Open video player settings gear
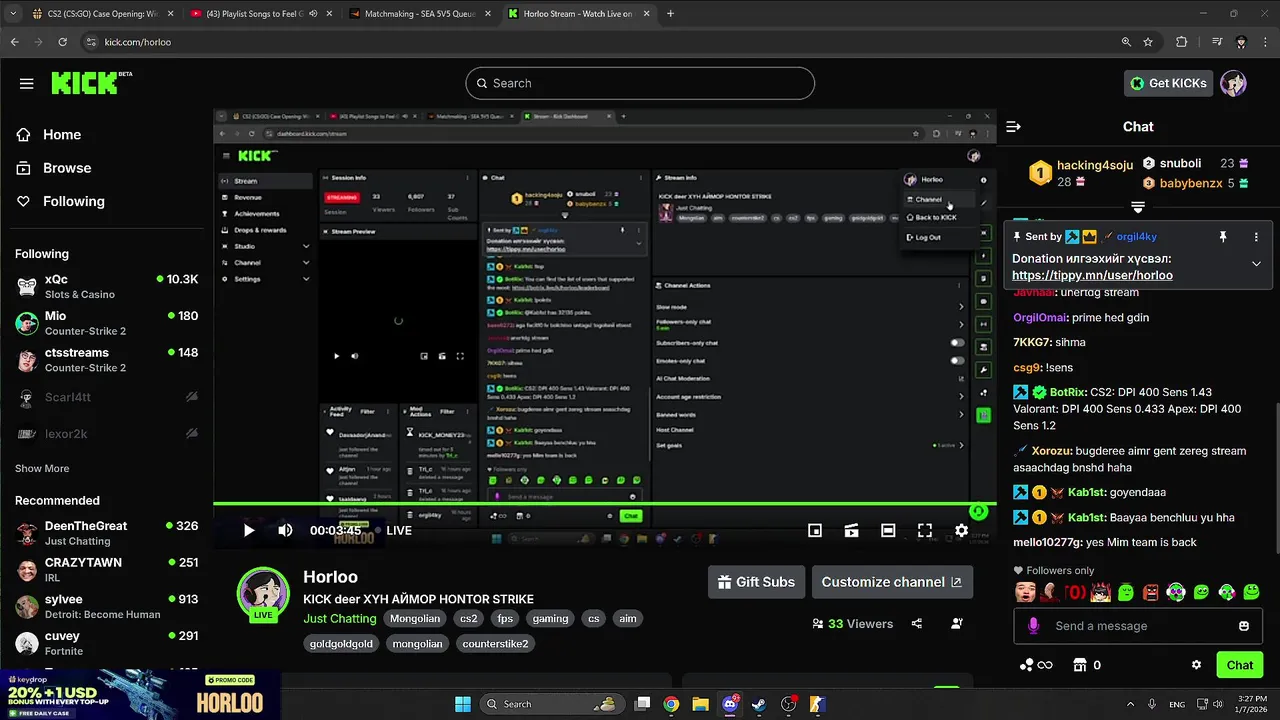The width and height of the screenshot is (1280, 720). tap(961, 531)
